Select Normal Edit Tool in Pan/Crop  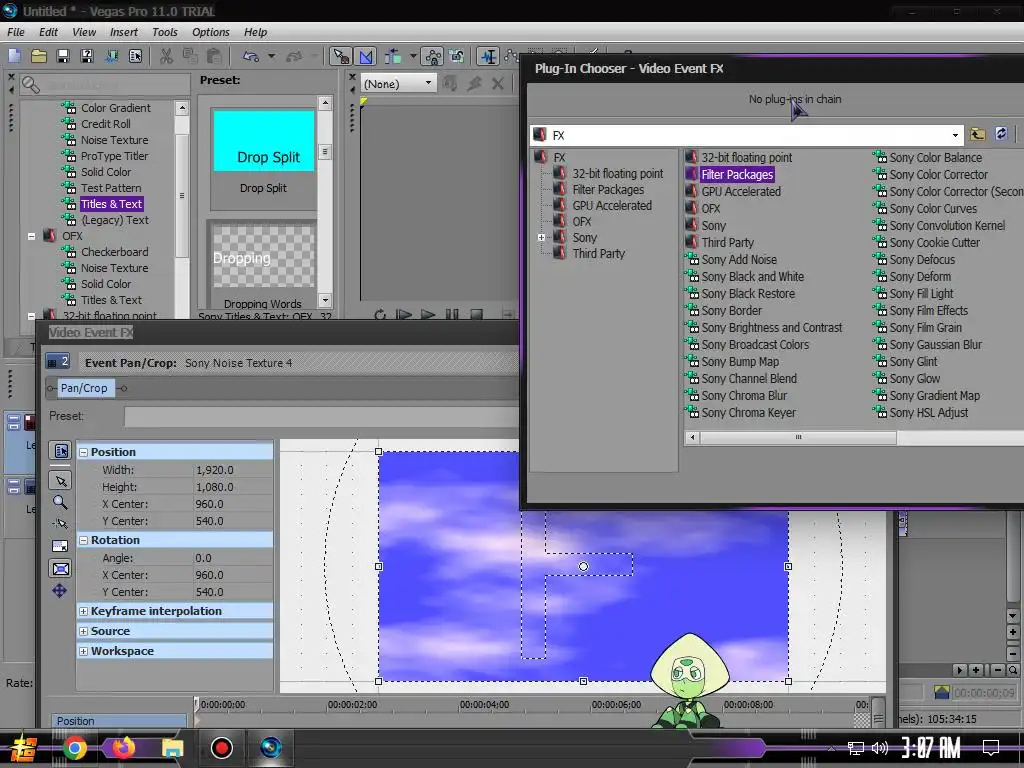pyautogui.click(x=60, y=481)
